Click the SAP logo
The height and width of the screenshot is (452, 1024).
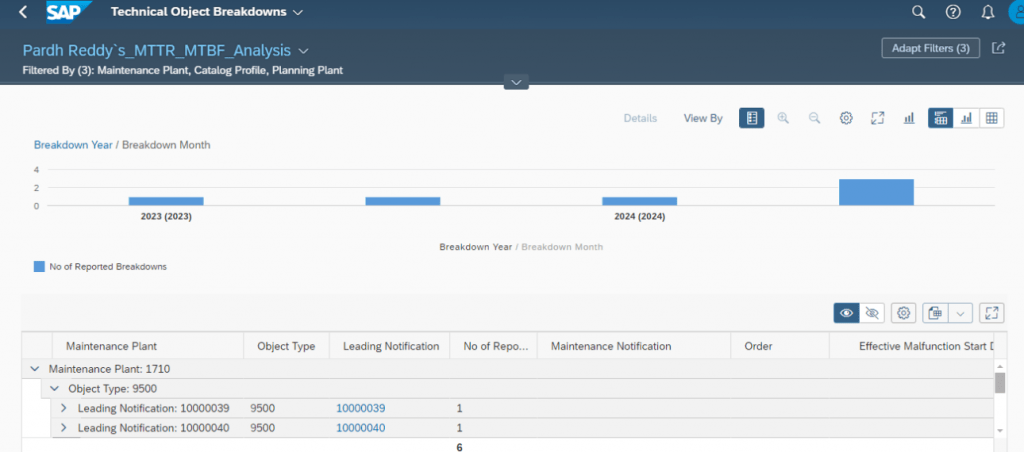(69, 11)
